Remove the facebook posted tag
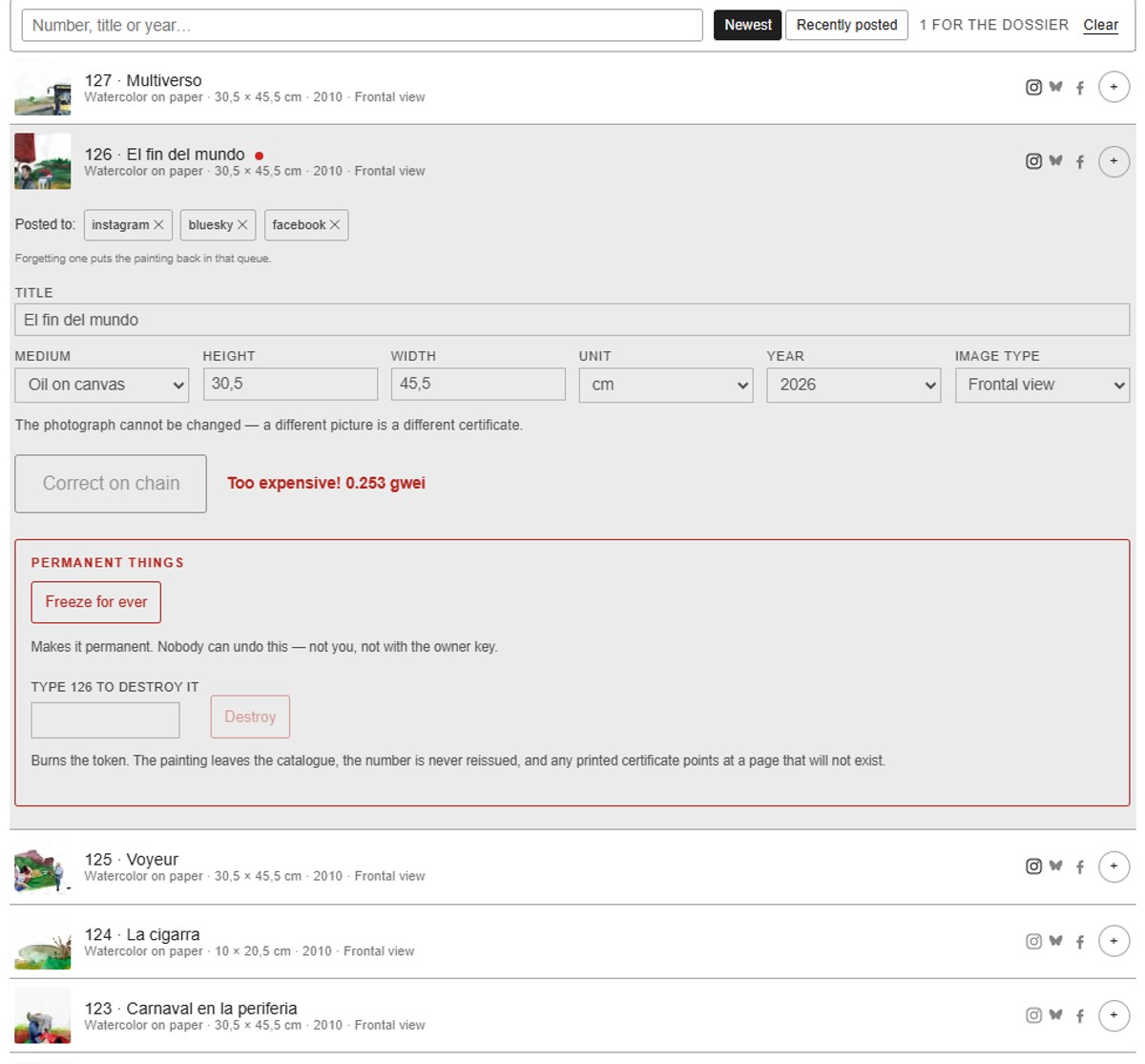The width and height of the screenshot is (1145, 1064). coord(335,225)
